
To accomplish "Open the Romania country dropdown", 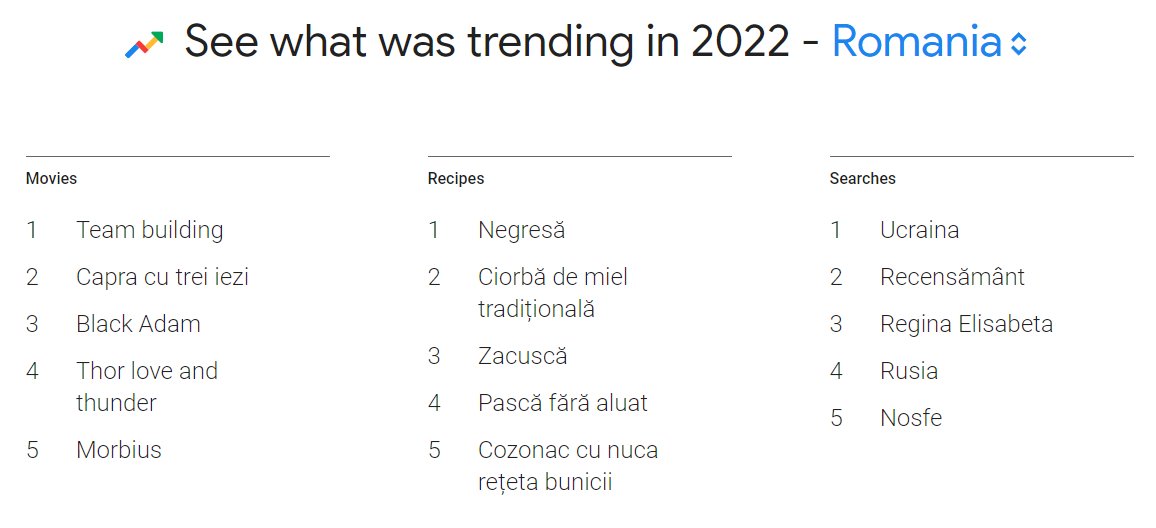I will coord(929,41).
